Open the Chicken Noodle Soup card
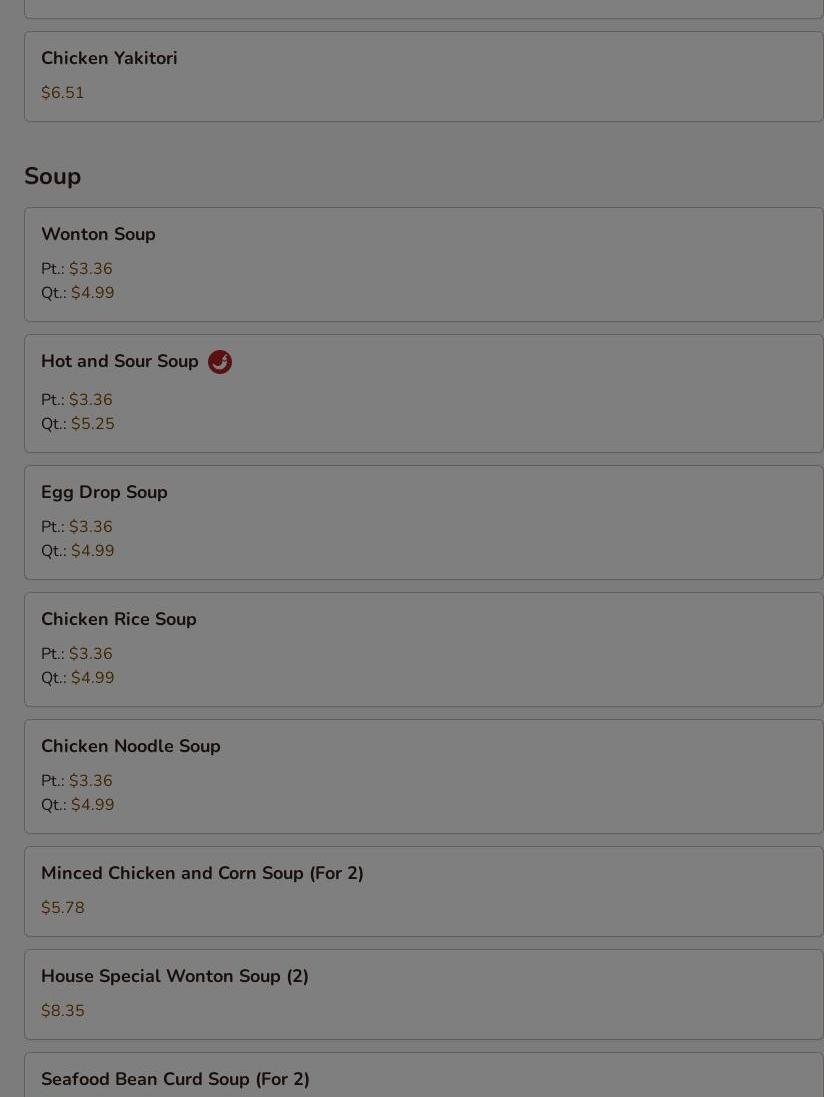 coord(424,777)
